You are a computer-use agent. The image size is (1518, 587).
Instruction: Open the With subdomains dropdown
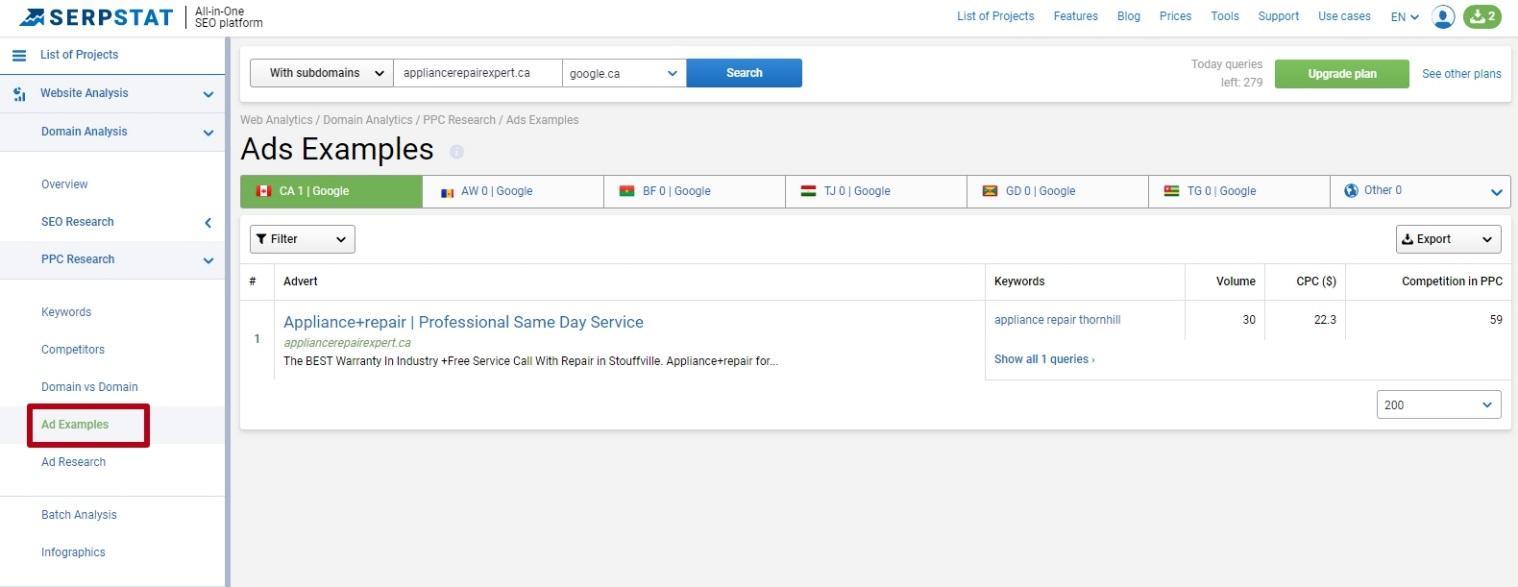[321, 73]
